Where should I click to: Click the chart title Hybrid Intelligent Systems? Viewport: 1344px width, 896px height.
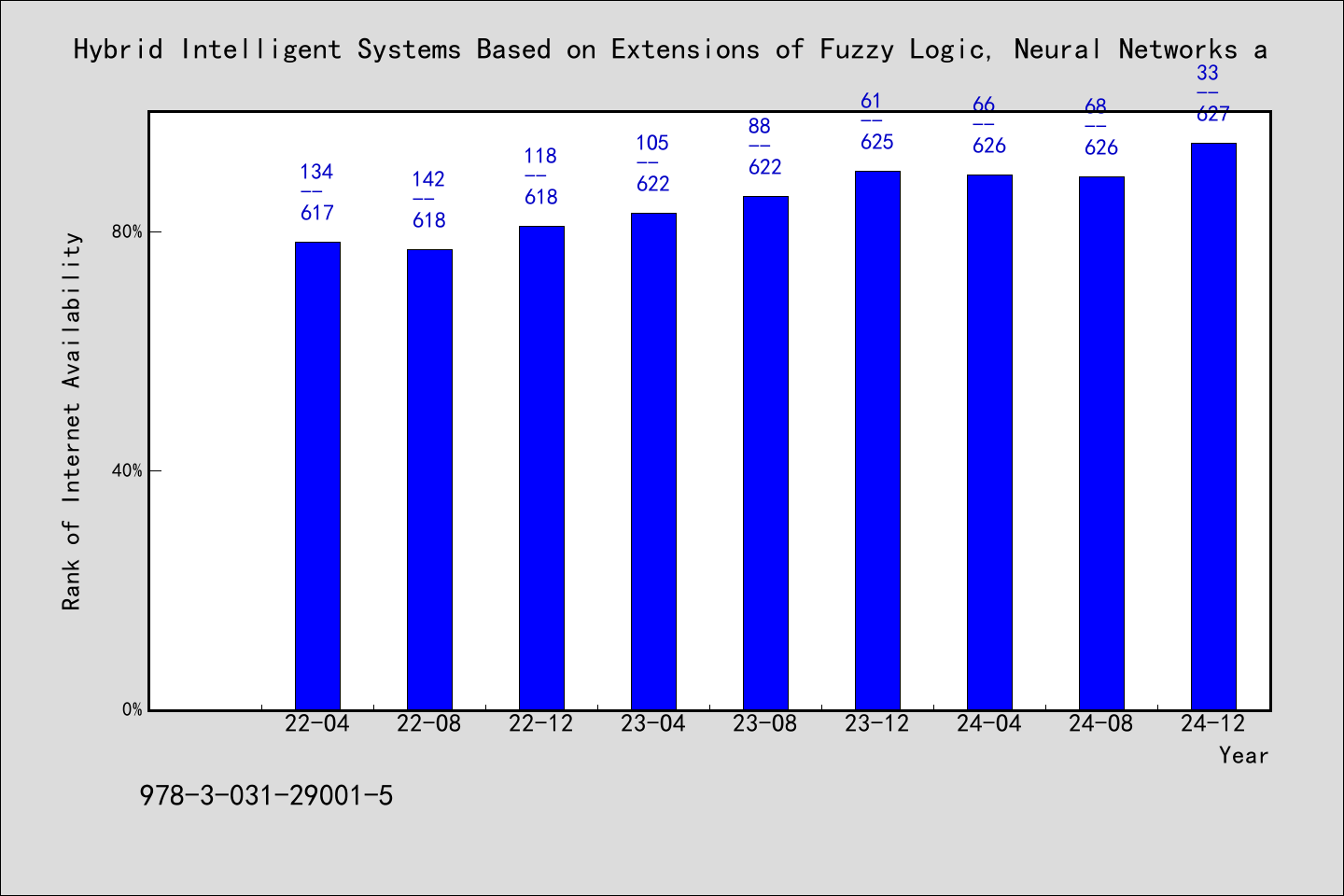click(670, 49)
